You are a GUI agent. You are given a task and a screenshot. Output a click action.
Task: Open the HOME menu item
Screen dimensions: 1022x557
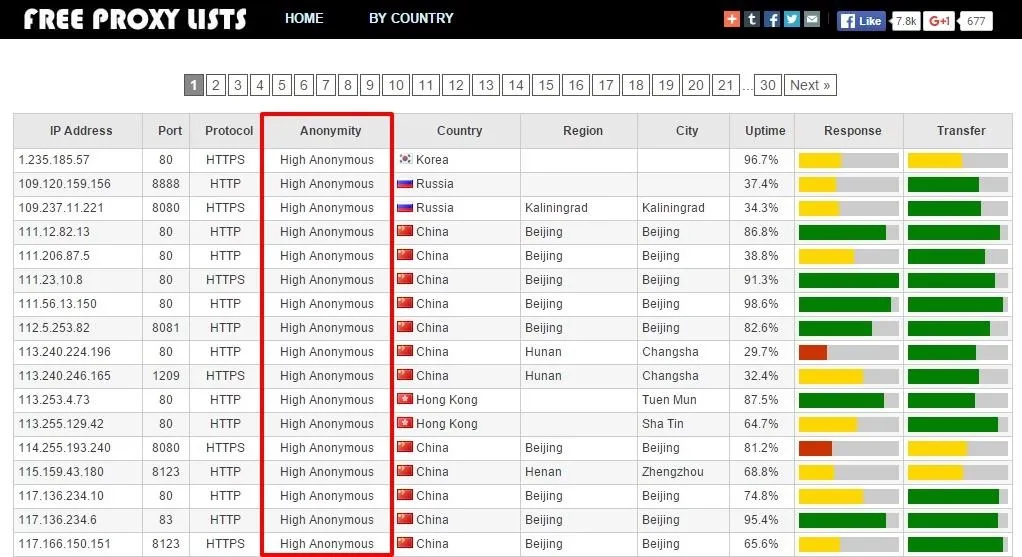click(x=304, y=18)
